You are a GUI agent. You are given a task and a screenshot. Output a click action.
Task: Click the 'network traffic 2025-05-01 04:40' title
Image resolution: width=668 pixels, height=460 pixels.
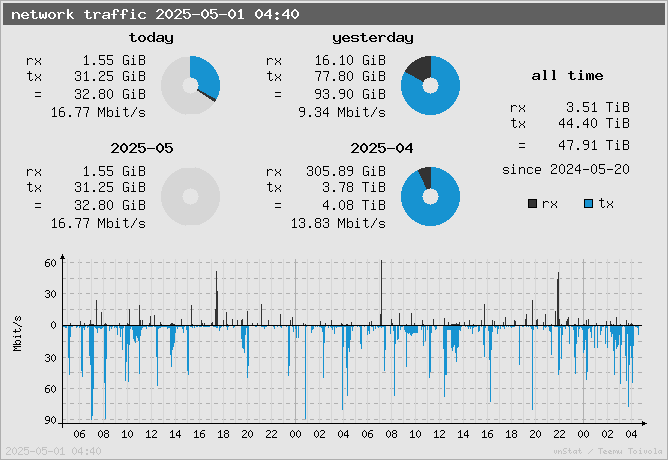point(155,14)
